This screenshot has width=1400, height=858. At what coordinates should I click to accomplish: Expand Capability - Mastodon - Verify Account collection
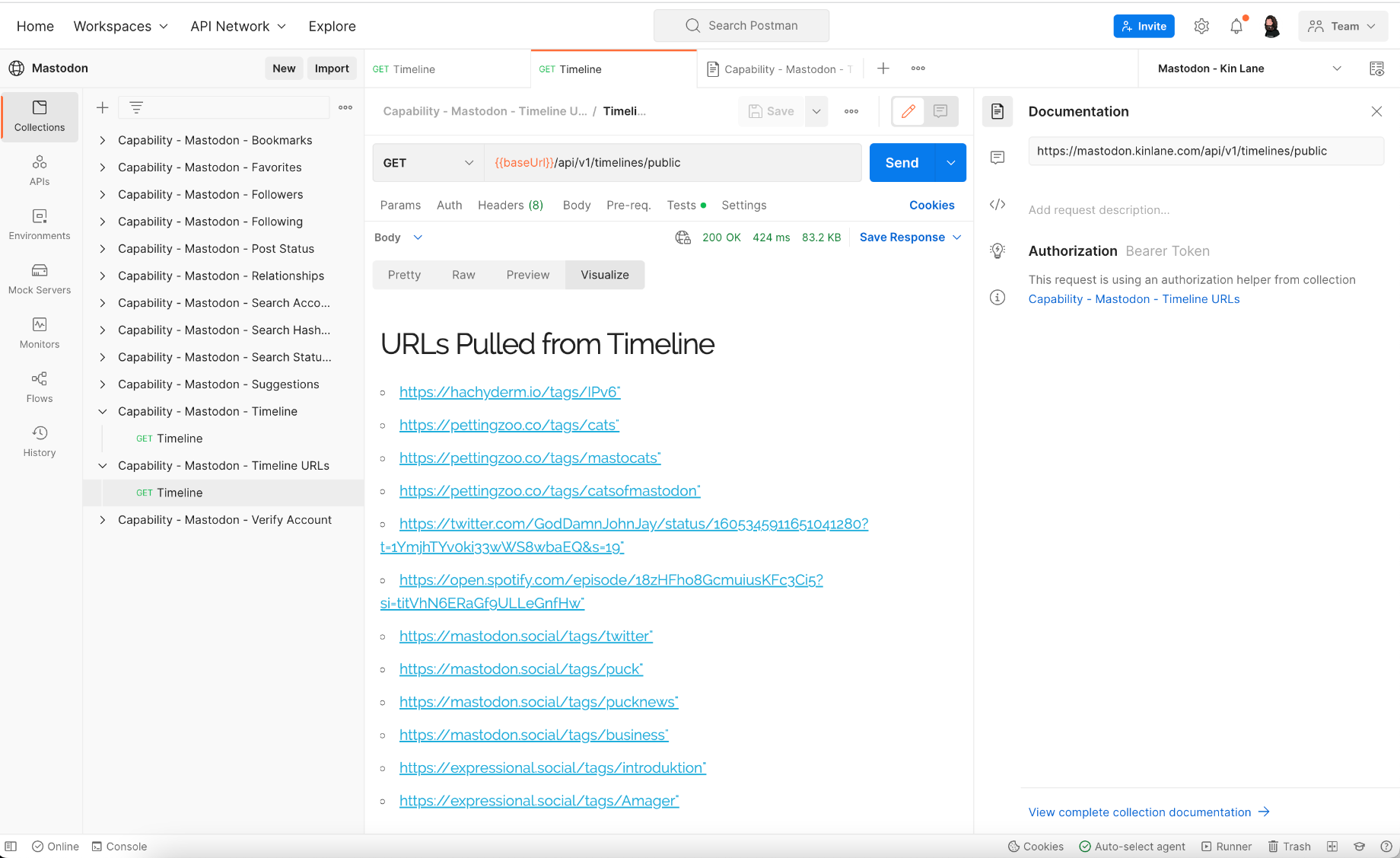point(103,520)
